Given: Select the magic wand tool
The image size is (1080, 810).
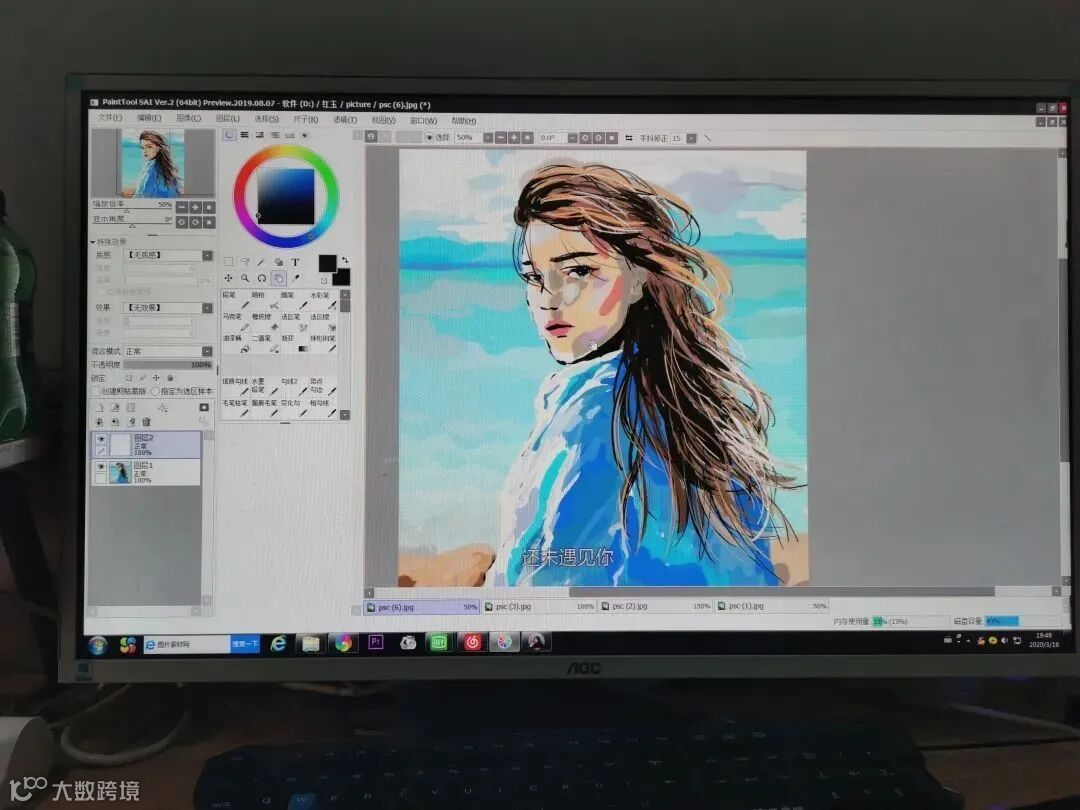Looking at the screenshot, I should tap(261, 262).
